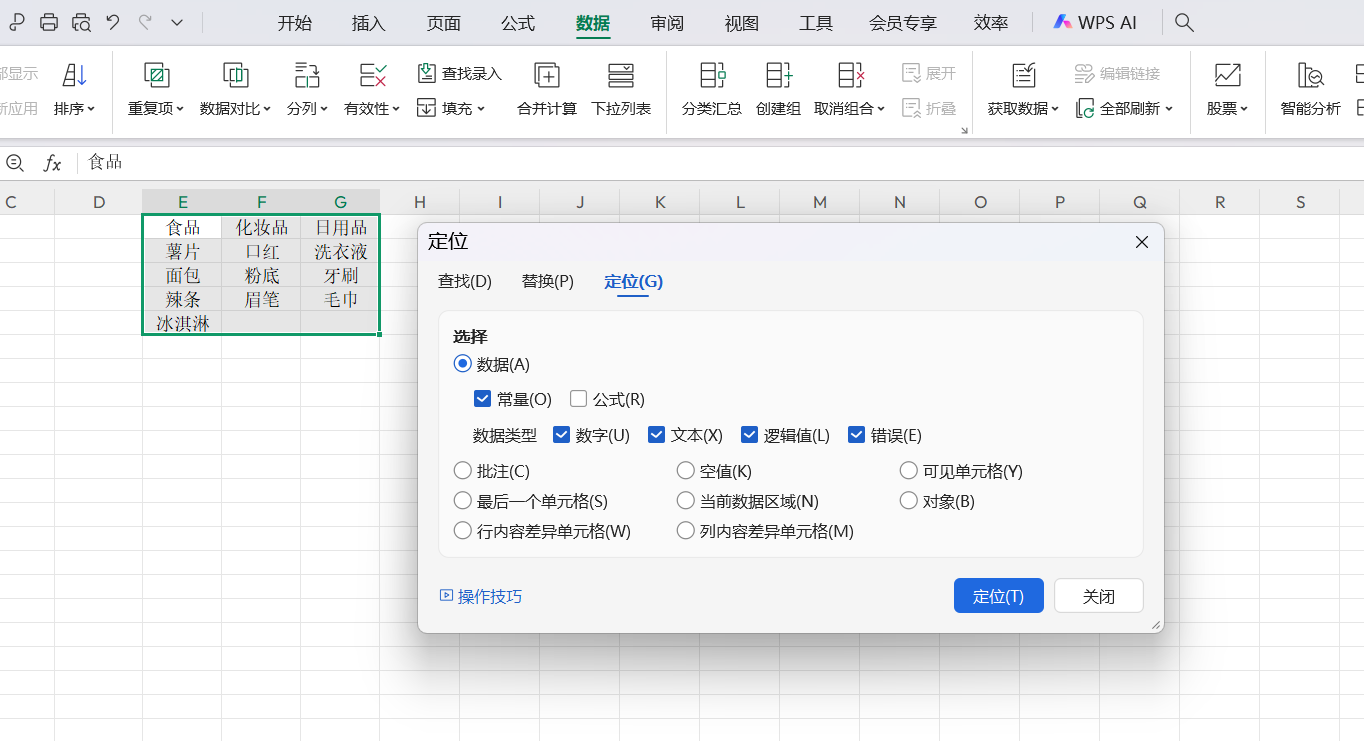Choose the 可见单元格(Y) radio button
This screenshot has height=741, width=1364.
[x=908, y=471]
